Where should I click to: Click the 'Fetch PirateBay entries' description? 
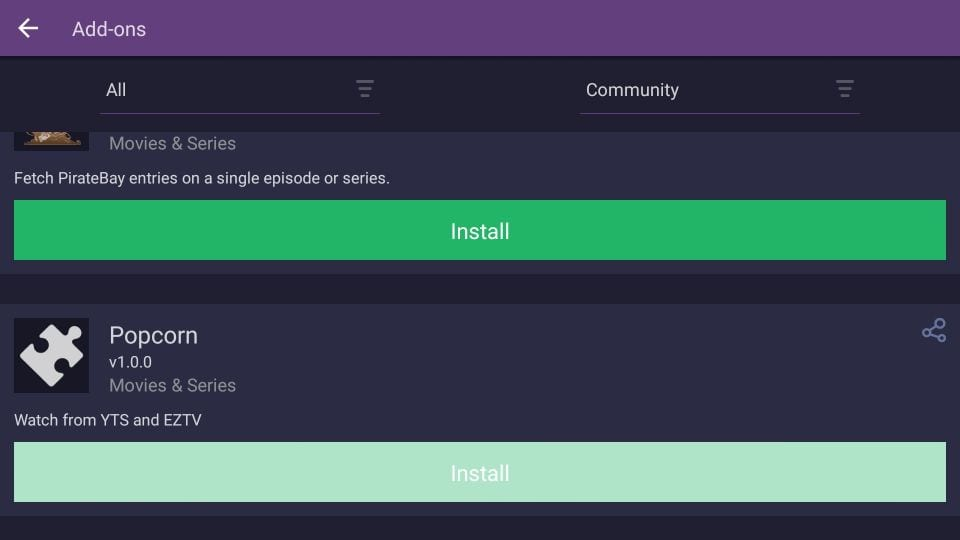click(x=201, y=178)
